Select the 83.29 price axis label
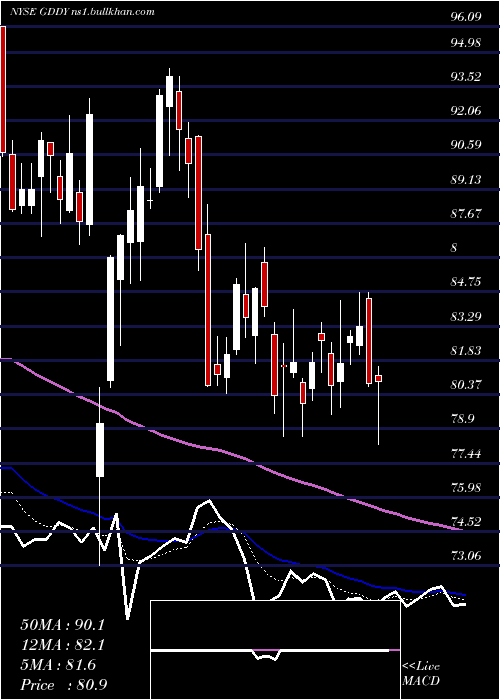Image resolution: width=500 pixels, height=700 pixels. (466, 317)
